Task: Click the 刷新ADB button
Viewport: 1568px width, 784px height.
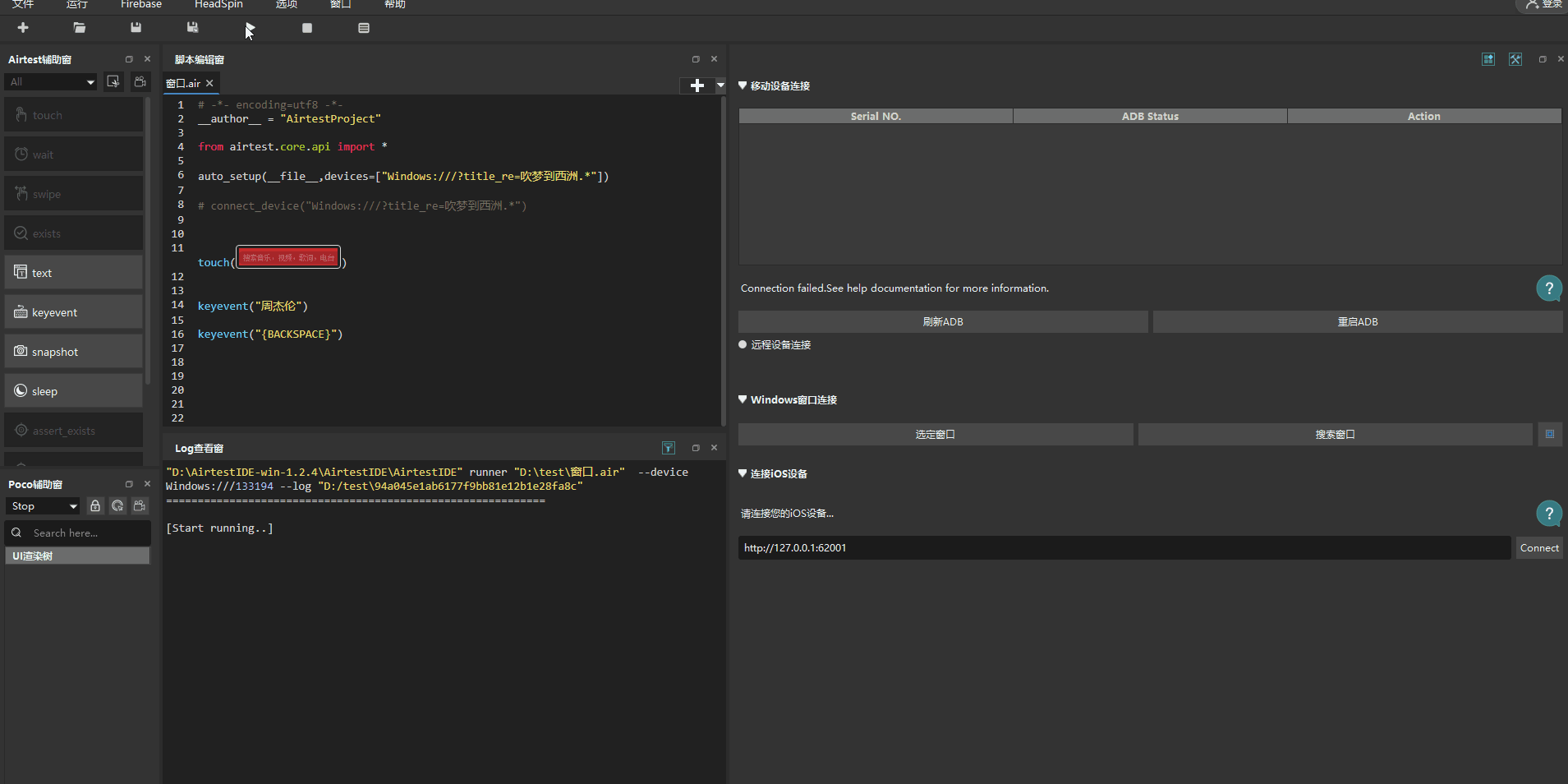Action: 942,322
